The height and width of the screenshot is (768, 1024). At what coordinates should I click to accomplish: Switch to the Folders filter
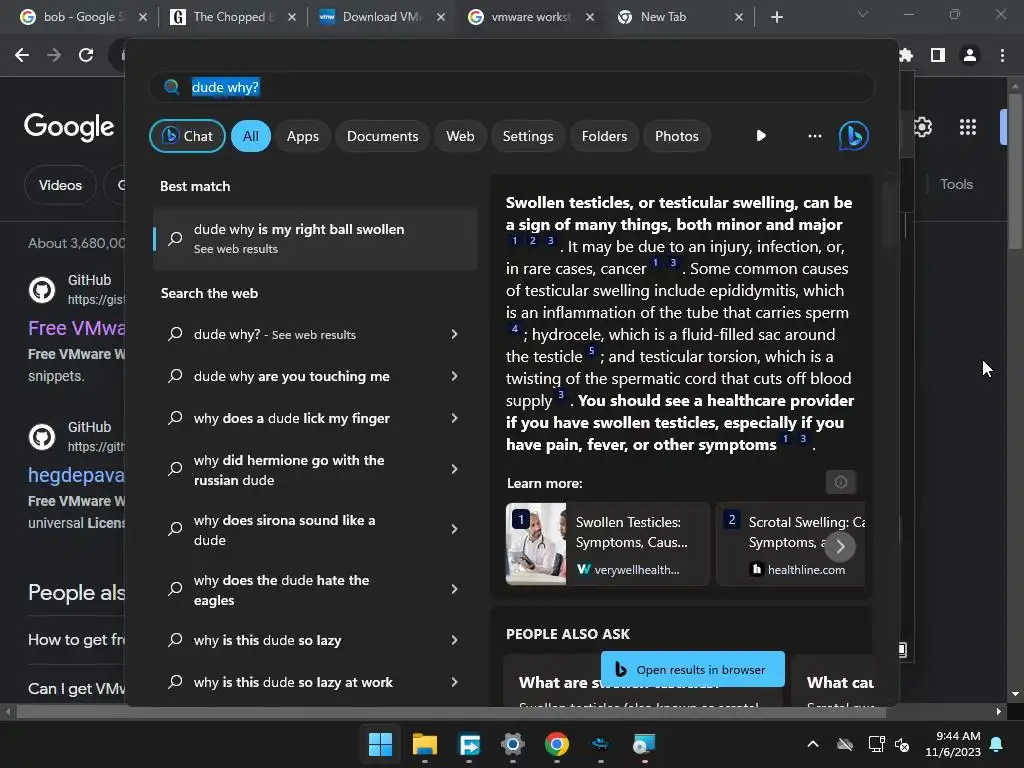604,136
